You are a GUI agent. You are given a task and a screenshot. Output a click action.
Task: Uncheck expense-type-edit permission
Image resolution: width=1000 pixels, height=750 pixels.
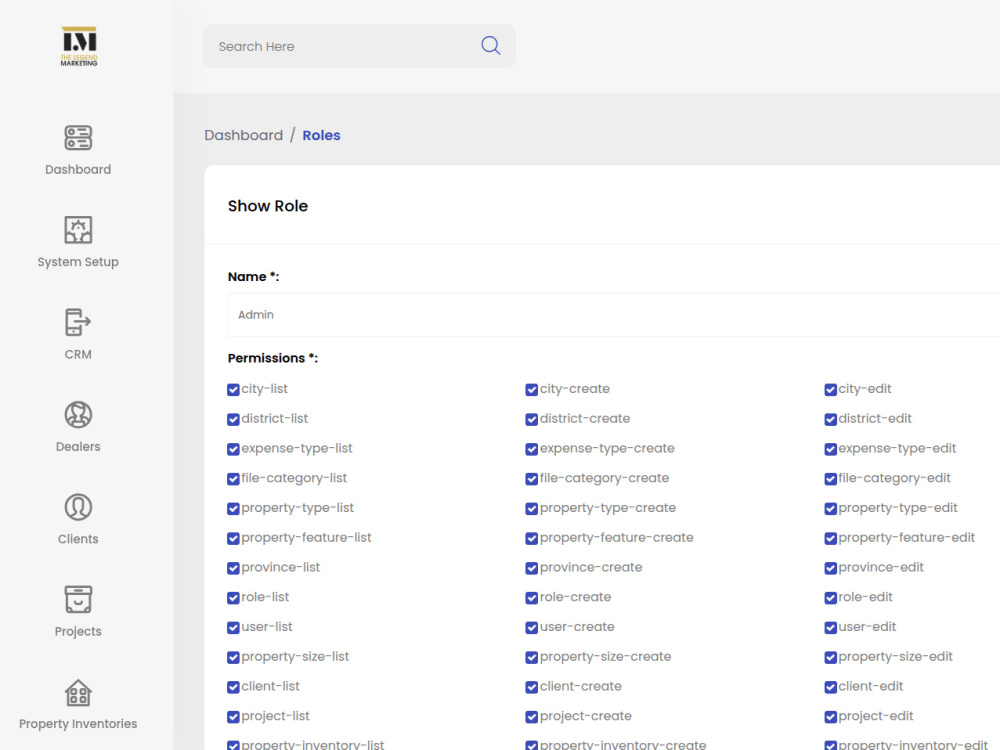click(x=830, y=449)
